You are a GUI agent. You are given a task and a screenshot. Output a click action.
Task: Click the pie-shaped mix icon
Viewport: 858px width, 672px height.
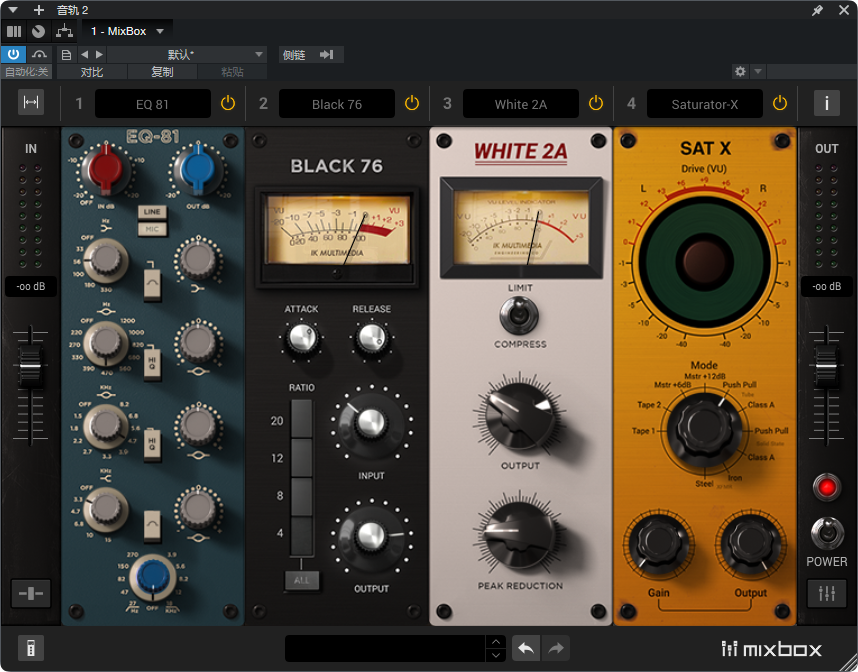coord(38,31)
